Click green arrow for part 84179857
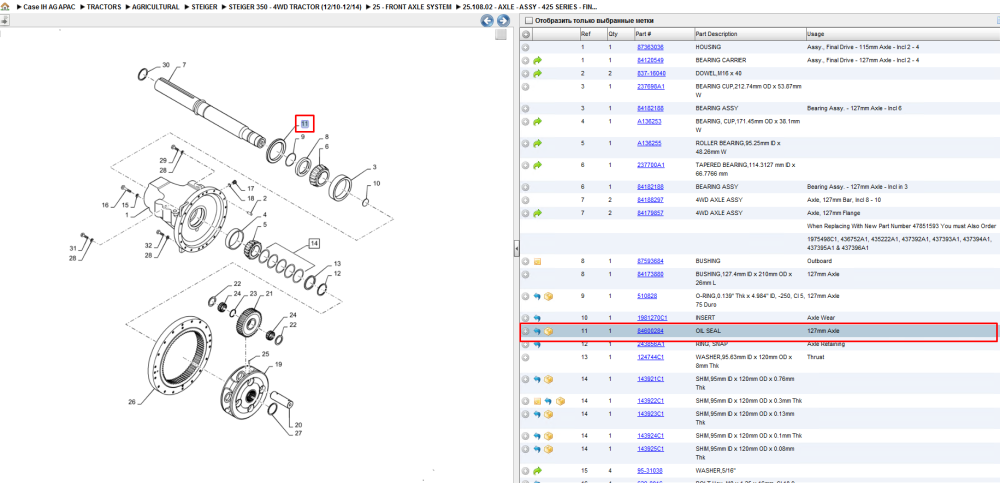Screen dimensions: 1000x483 point(538,212)
